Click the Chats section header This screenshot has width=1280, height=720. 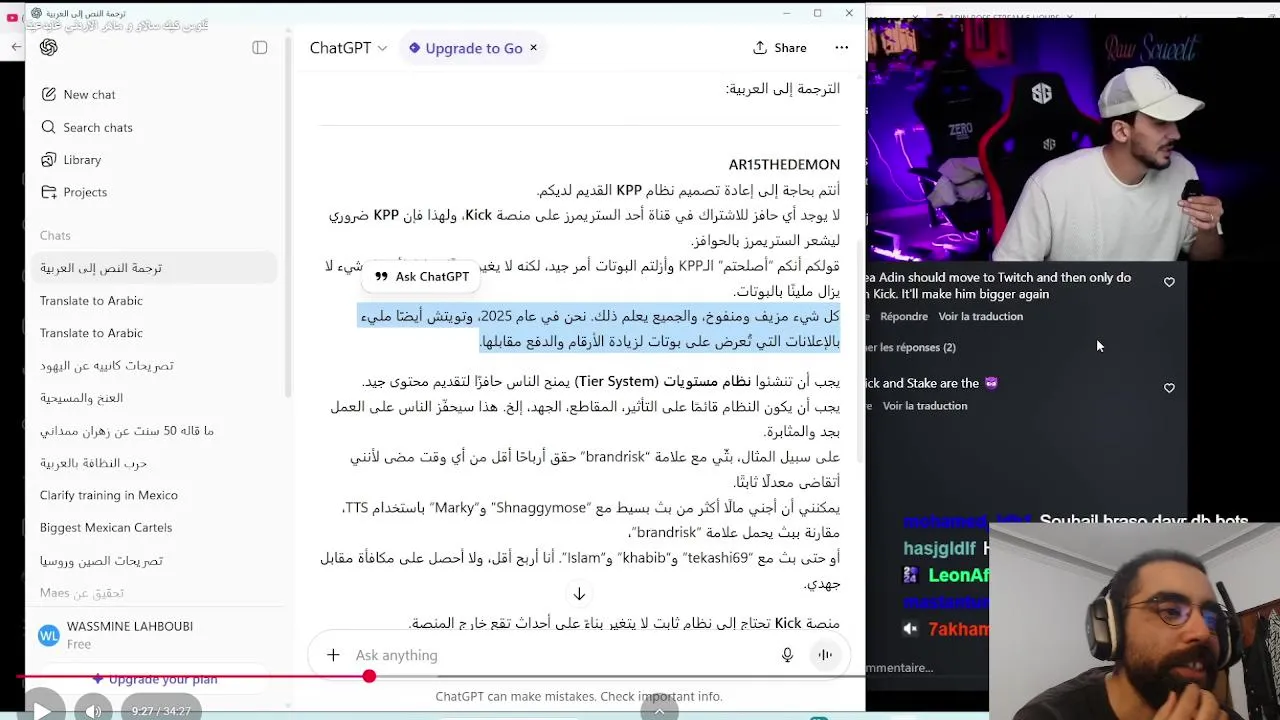tap(55, 236)
